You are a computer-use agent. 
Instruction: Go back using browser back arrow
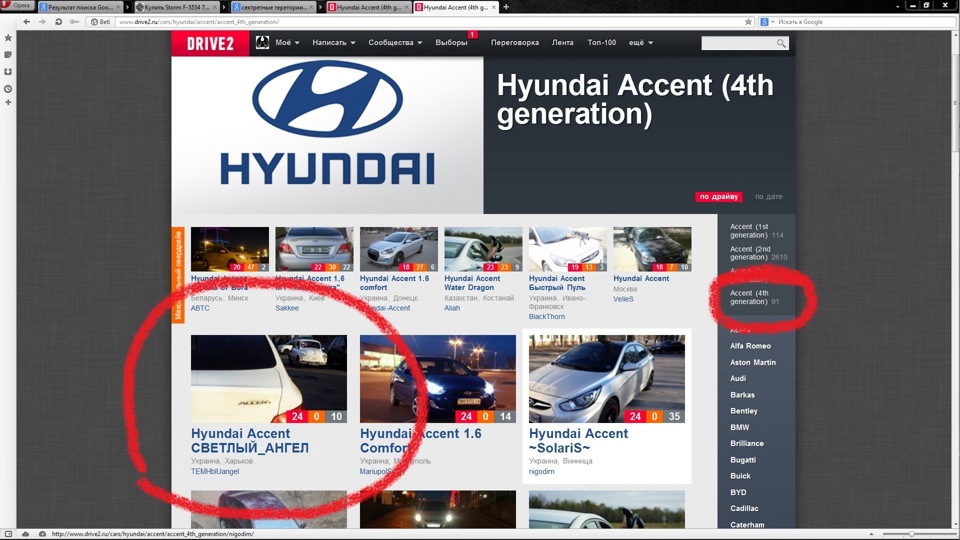click(x=26, y=21)
